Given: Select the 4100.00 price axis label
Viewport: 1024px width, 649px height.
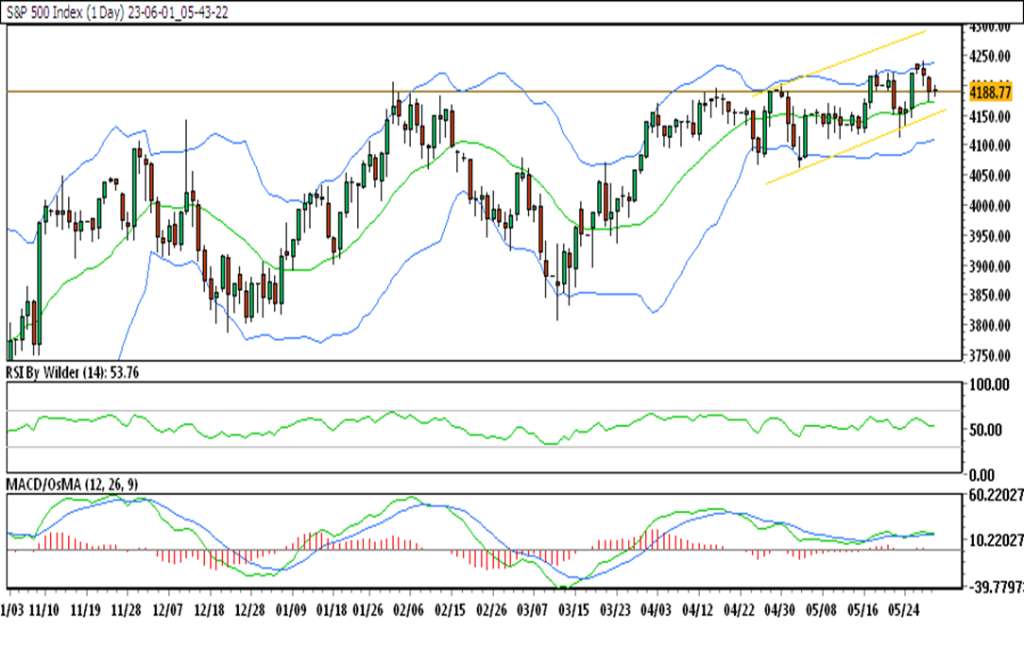Looking at the screenshot, I should pos(990,146).
